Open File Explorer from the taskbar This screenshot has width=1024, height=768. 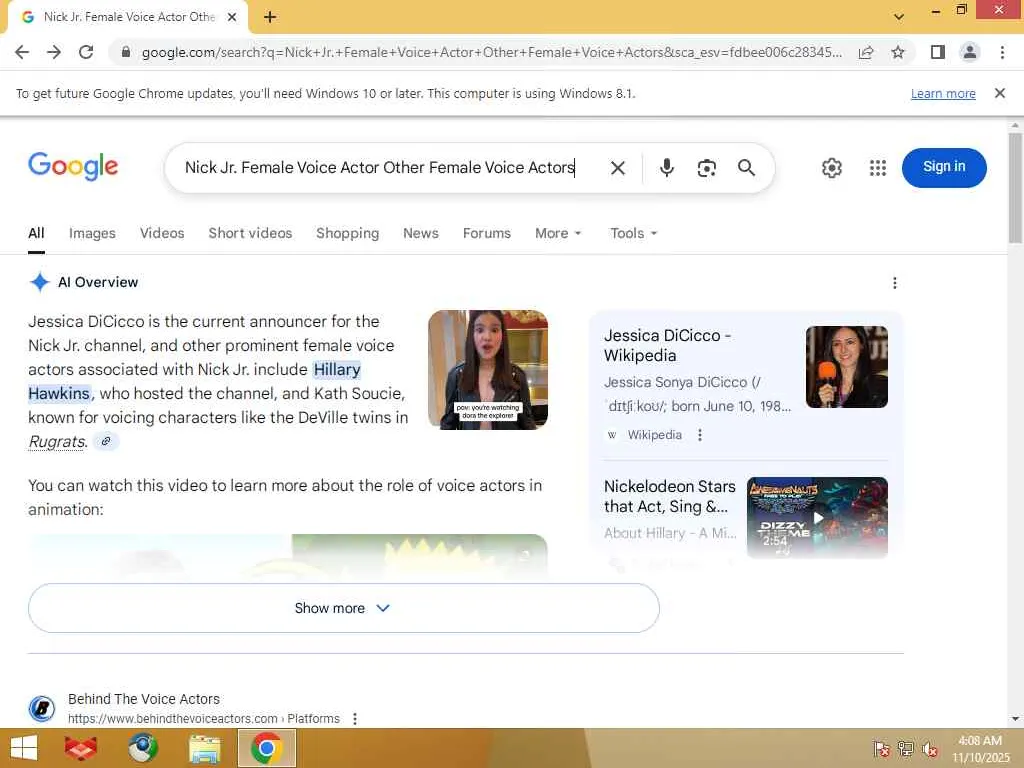pos(204,748)
